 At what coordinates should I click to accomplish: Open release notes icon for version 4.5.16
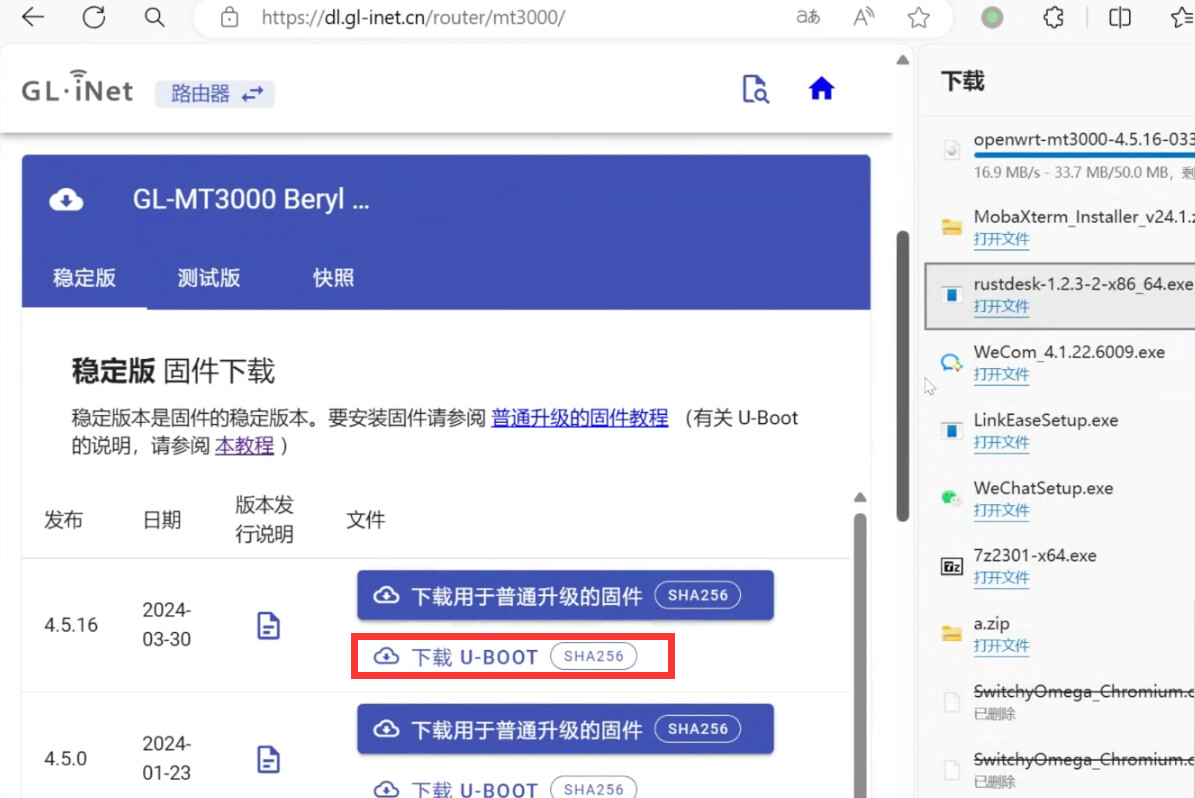point(267,624)
